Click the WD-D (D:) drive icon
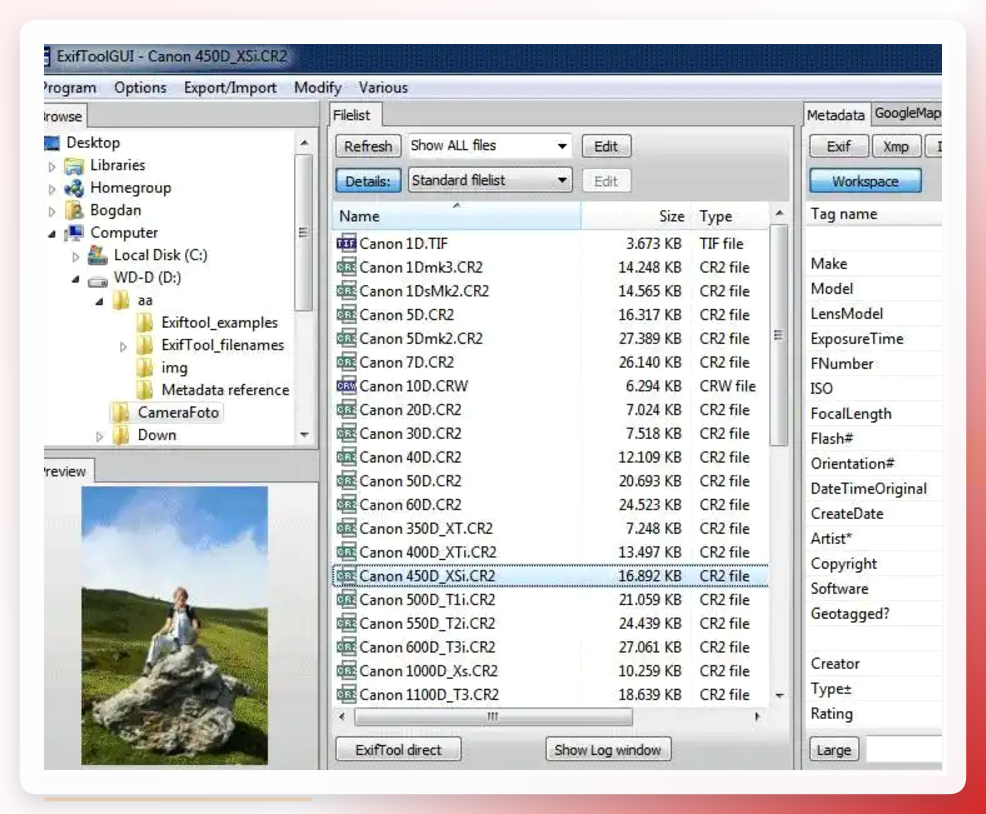The width and height of the screenshot is (986, 814). (97, 281)
